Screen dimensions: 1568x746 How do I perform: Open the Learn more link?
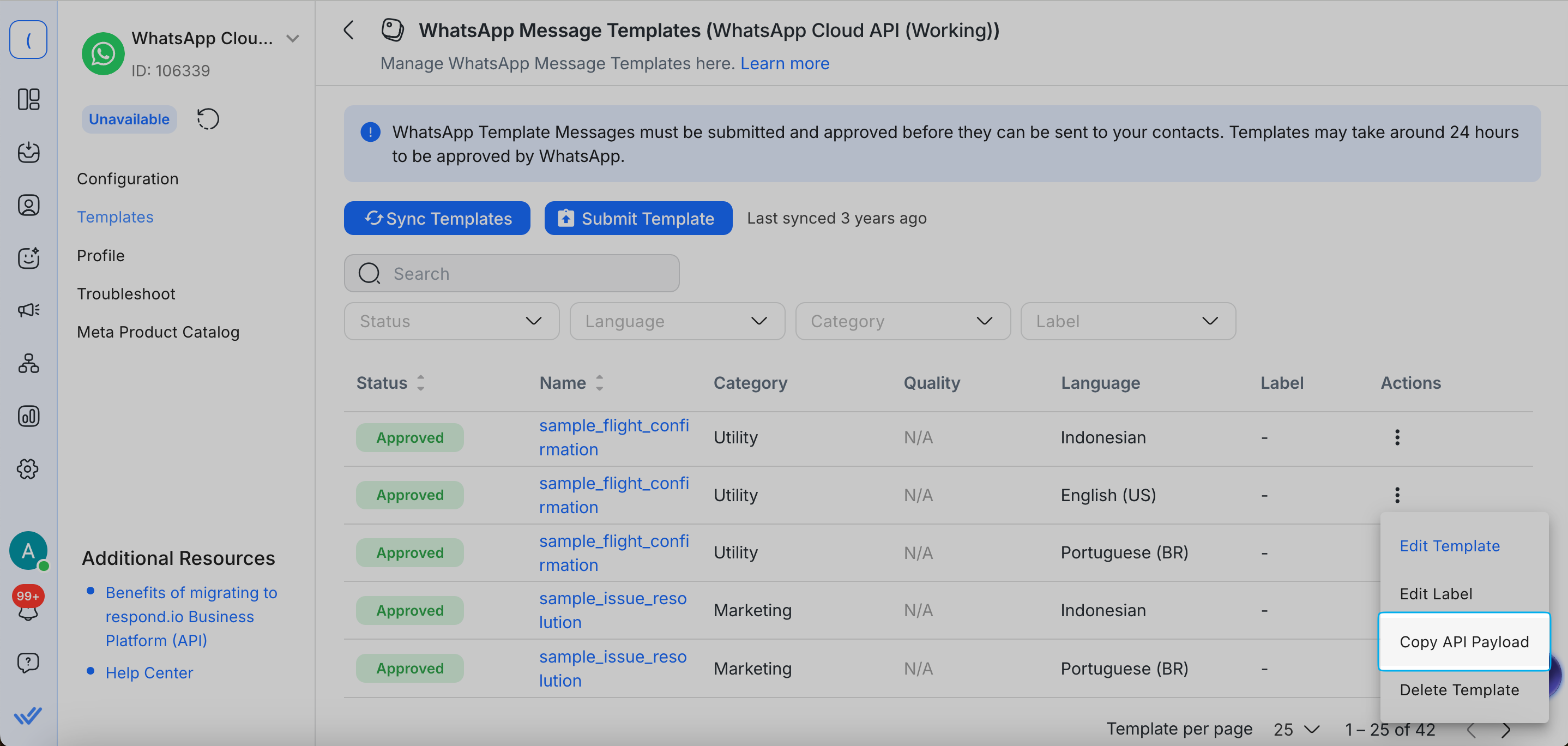point(784,63)
